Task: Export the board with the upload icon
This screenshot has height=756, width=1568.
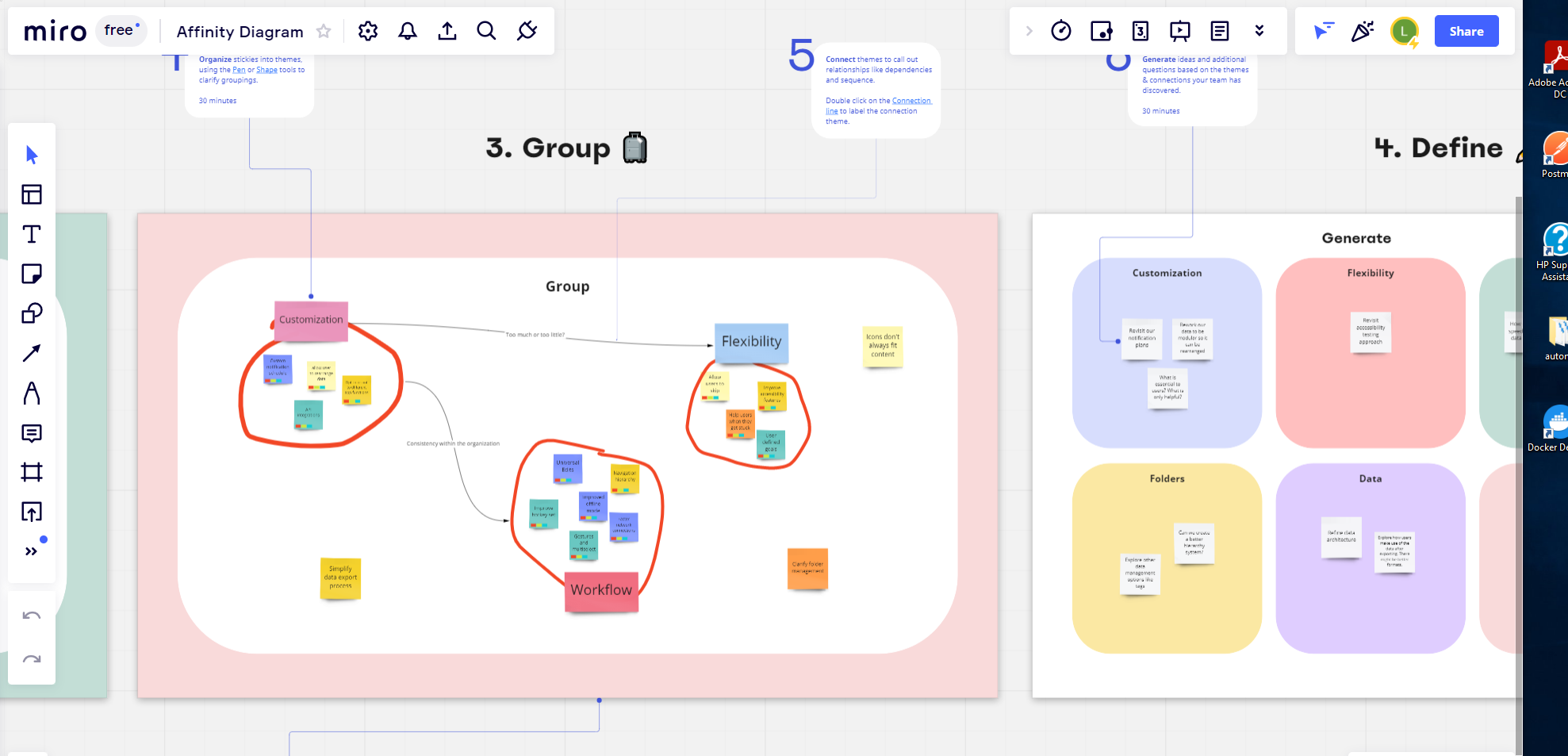Action: click(447, 31)
